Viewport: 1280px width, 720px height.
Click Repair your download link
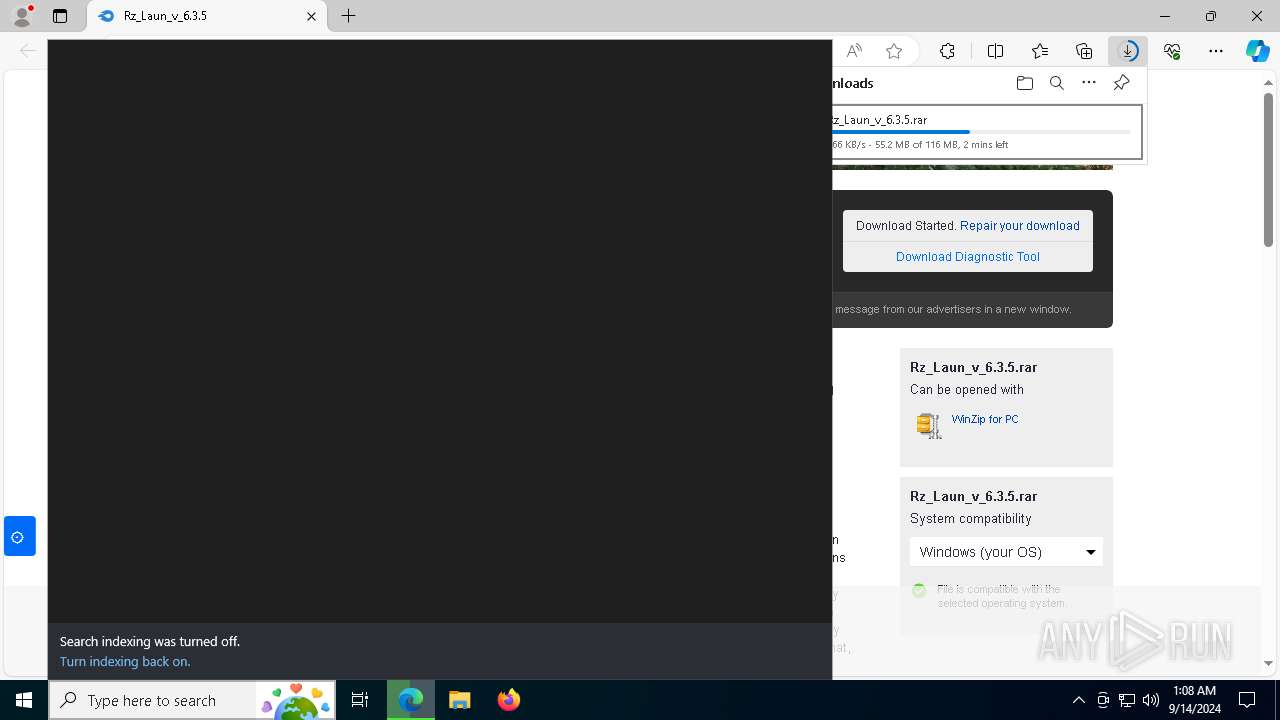(1019, 226)
